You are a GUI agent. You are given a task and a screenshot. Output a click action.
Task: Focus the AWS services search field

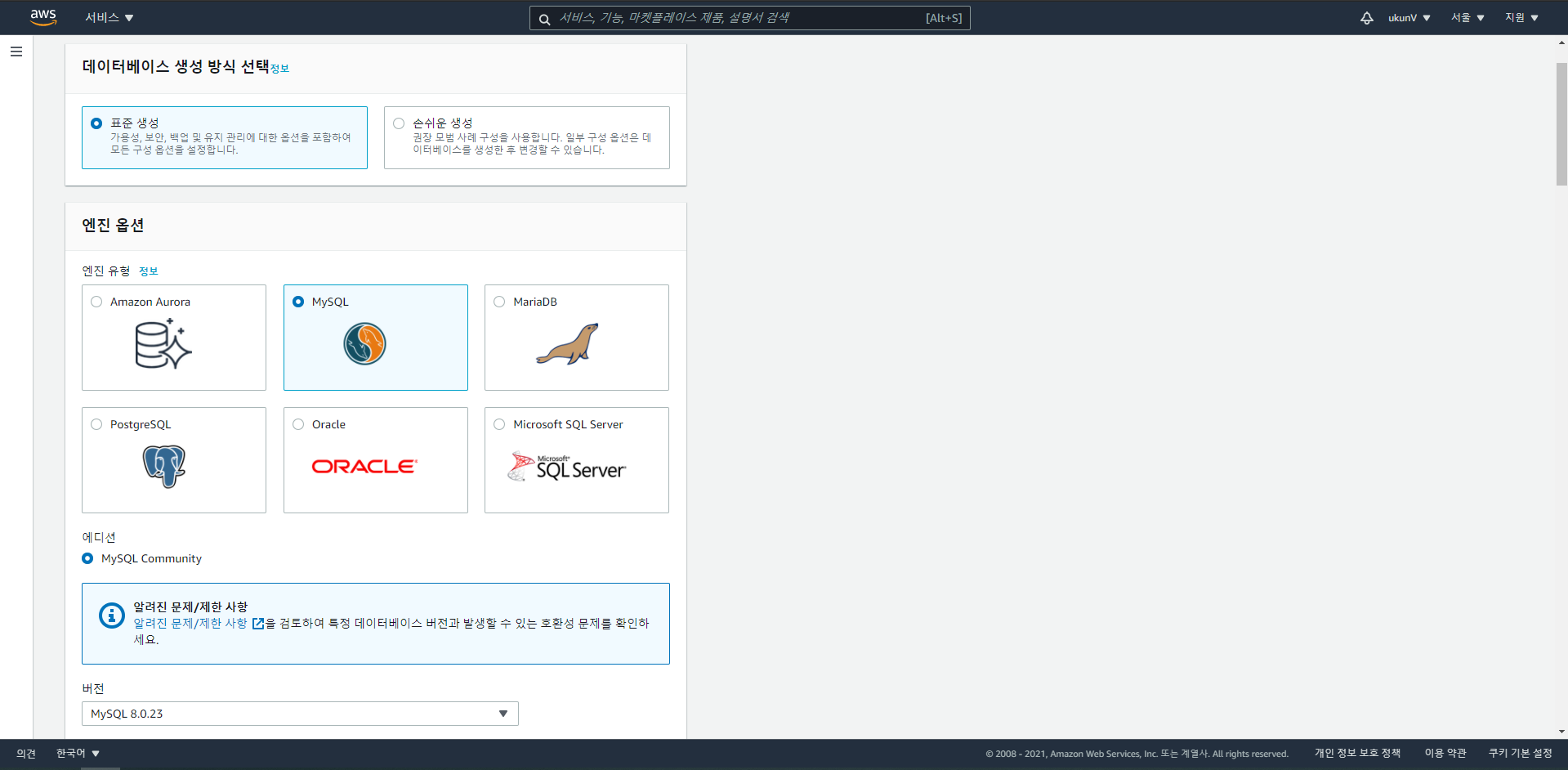(x=749, y=18)
